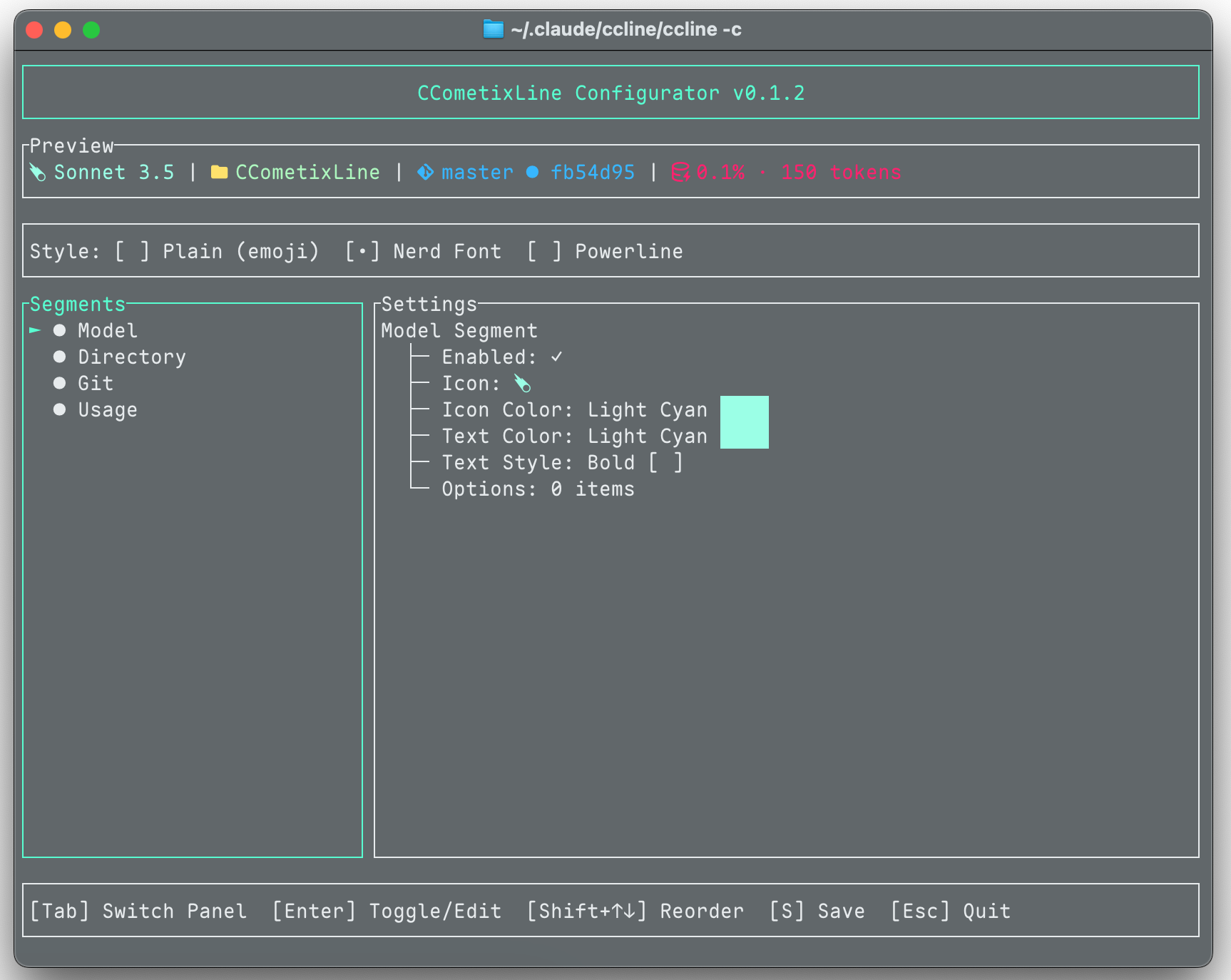Click the comet icon before Sonnet 3.5

38,173
